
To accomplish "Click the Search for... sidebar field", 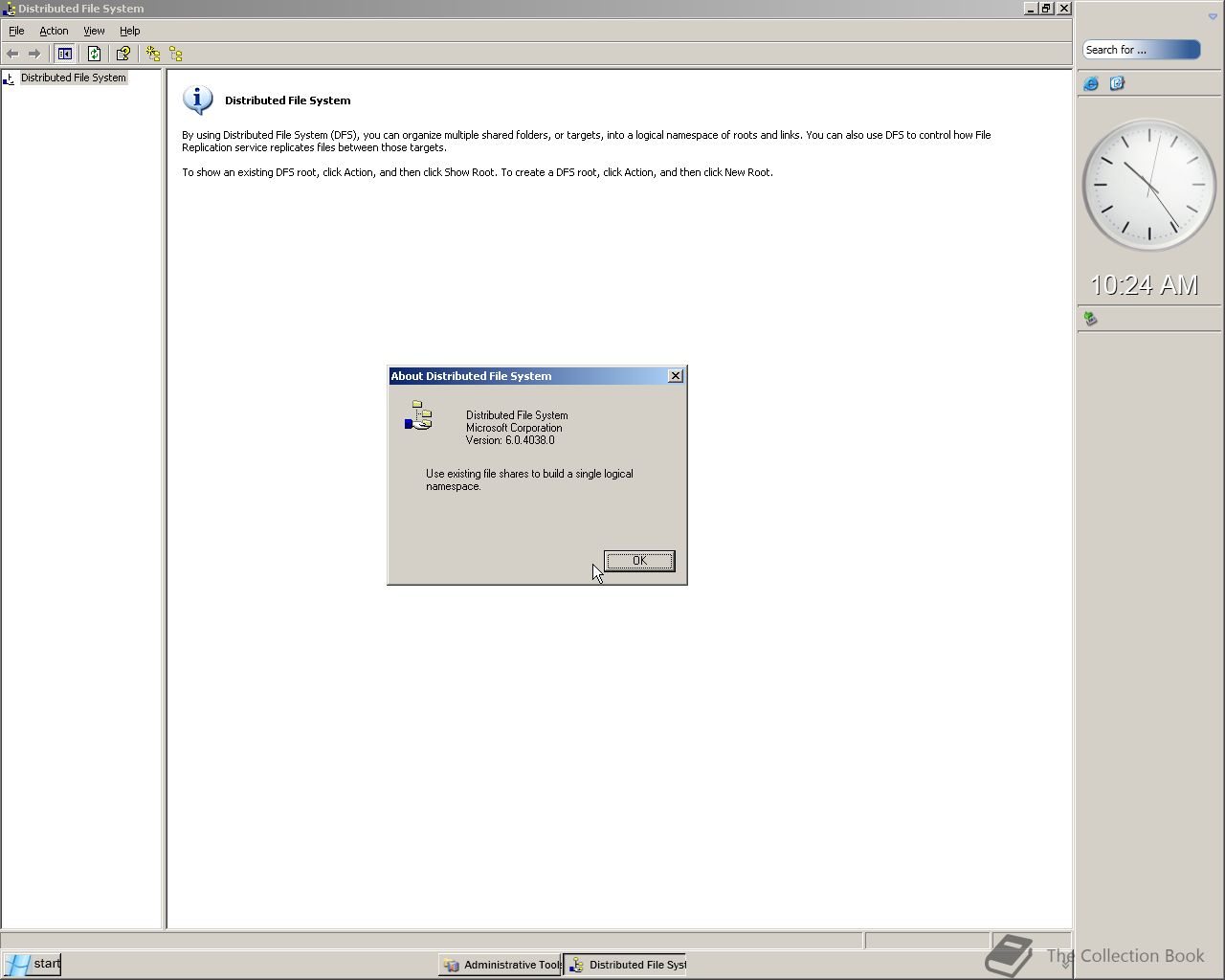I will point(1141,50).
